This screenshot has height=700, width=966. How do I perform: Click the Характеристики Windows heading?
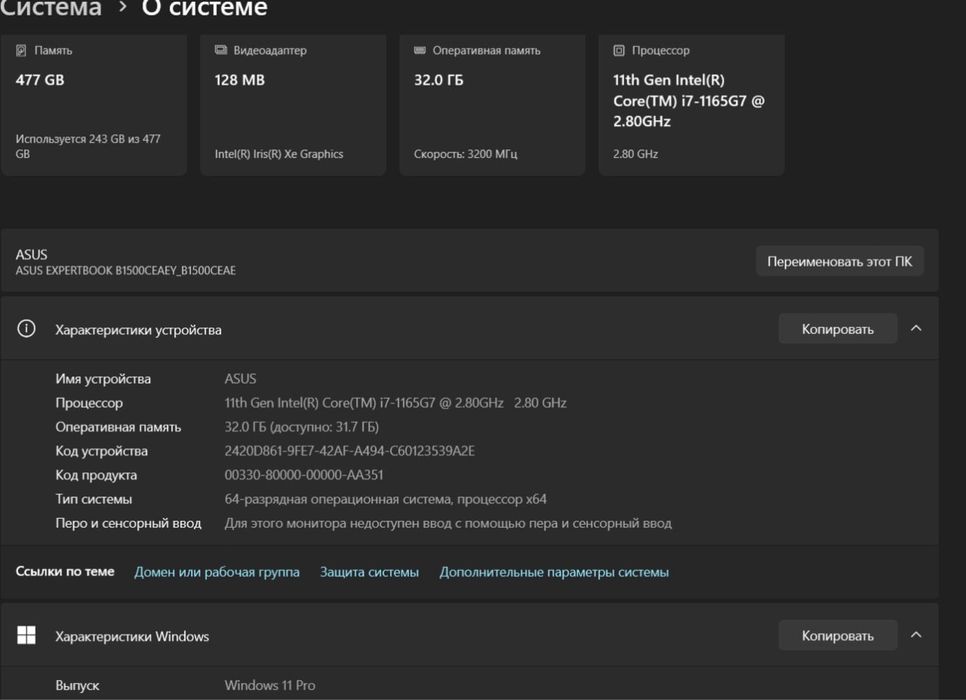click(x=132, y=636)
